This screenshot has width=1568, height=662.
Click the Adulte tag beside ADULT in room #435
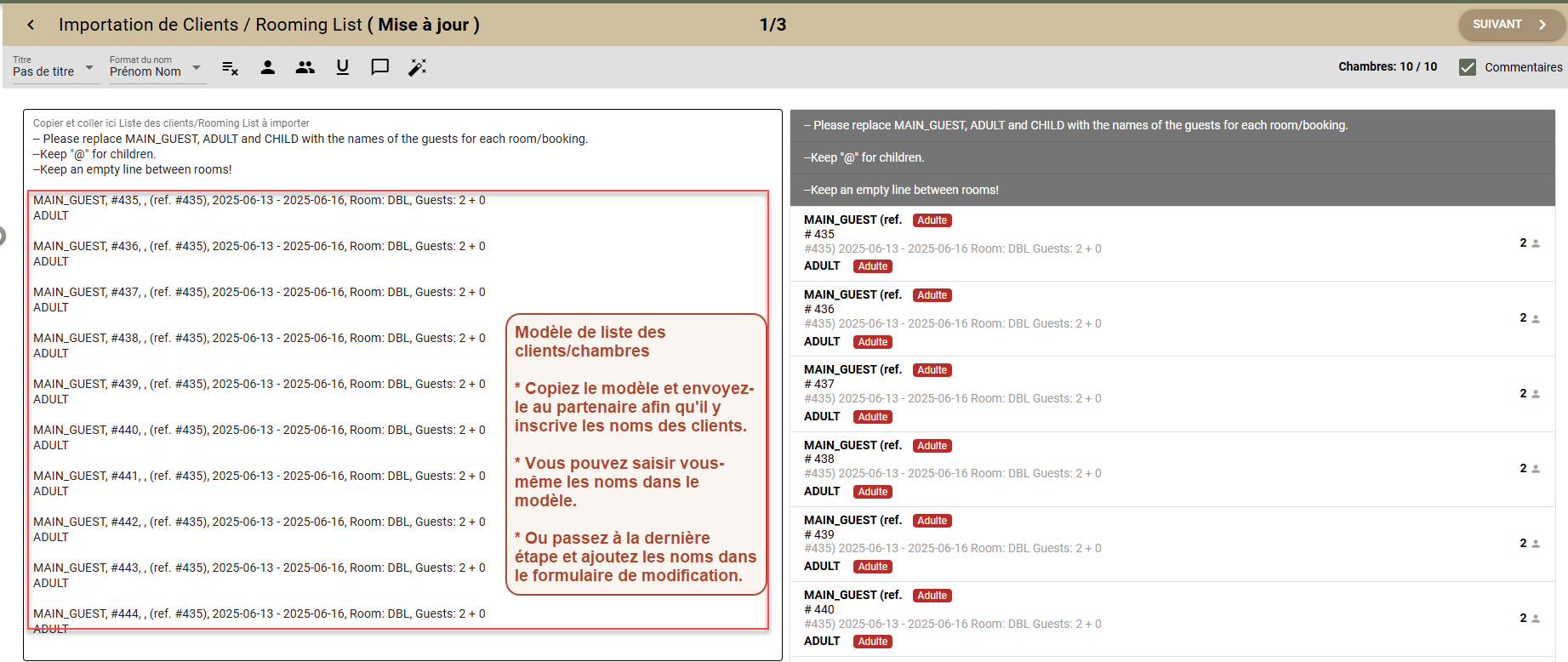(x=873, y=266)
